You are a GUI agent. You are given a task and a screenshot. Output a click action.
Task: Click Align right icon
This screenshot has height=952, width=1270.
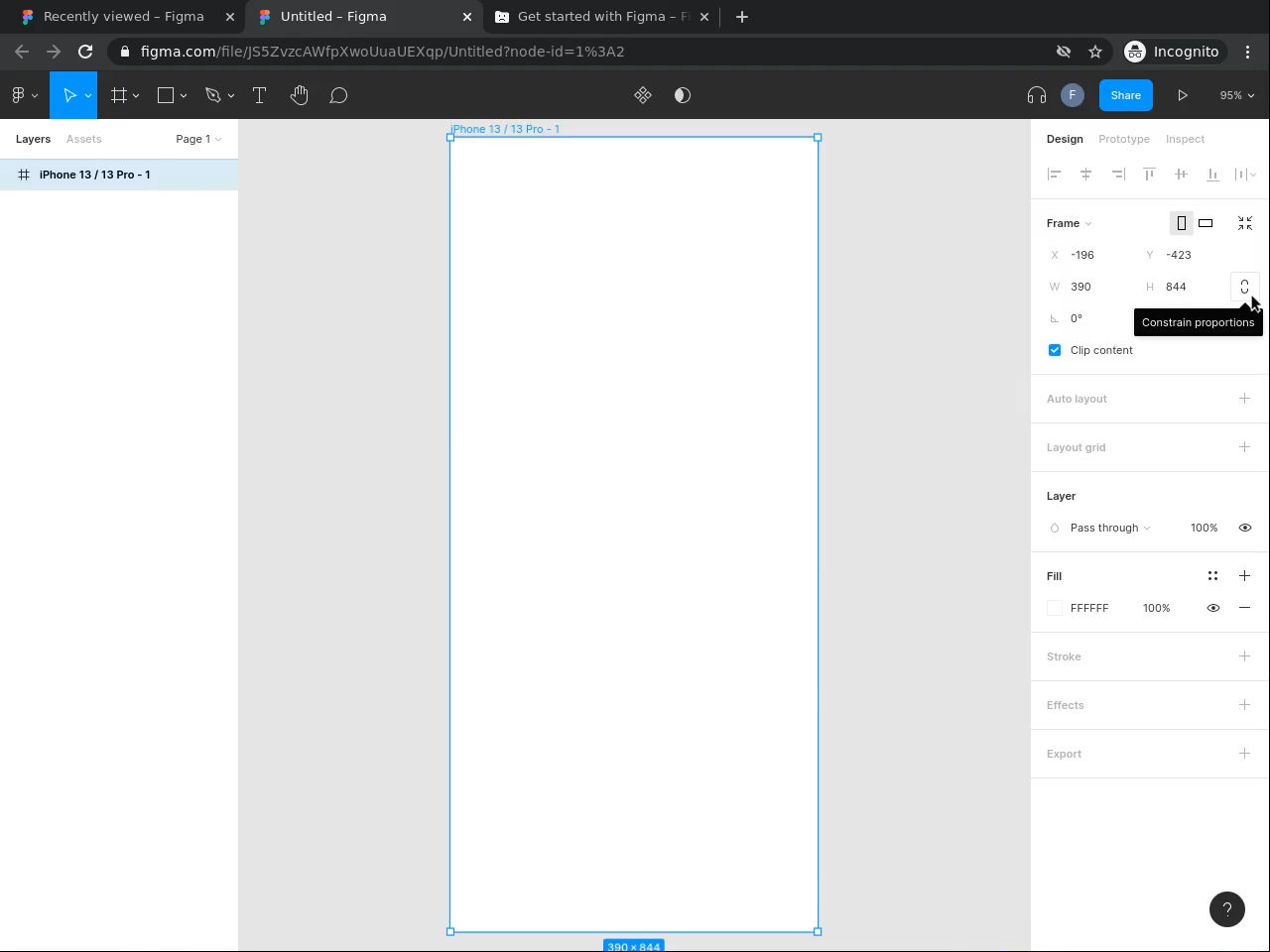coord(1118,175)
